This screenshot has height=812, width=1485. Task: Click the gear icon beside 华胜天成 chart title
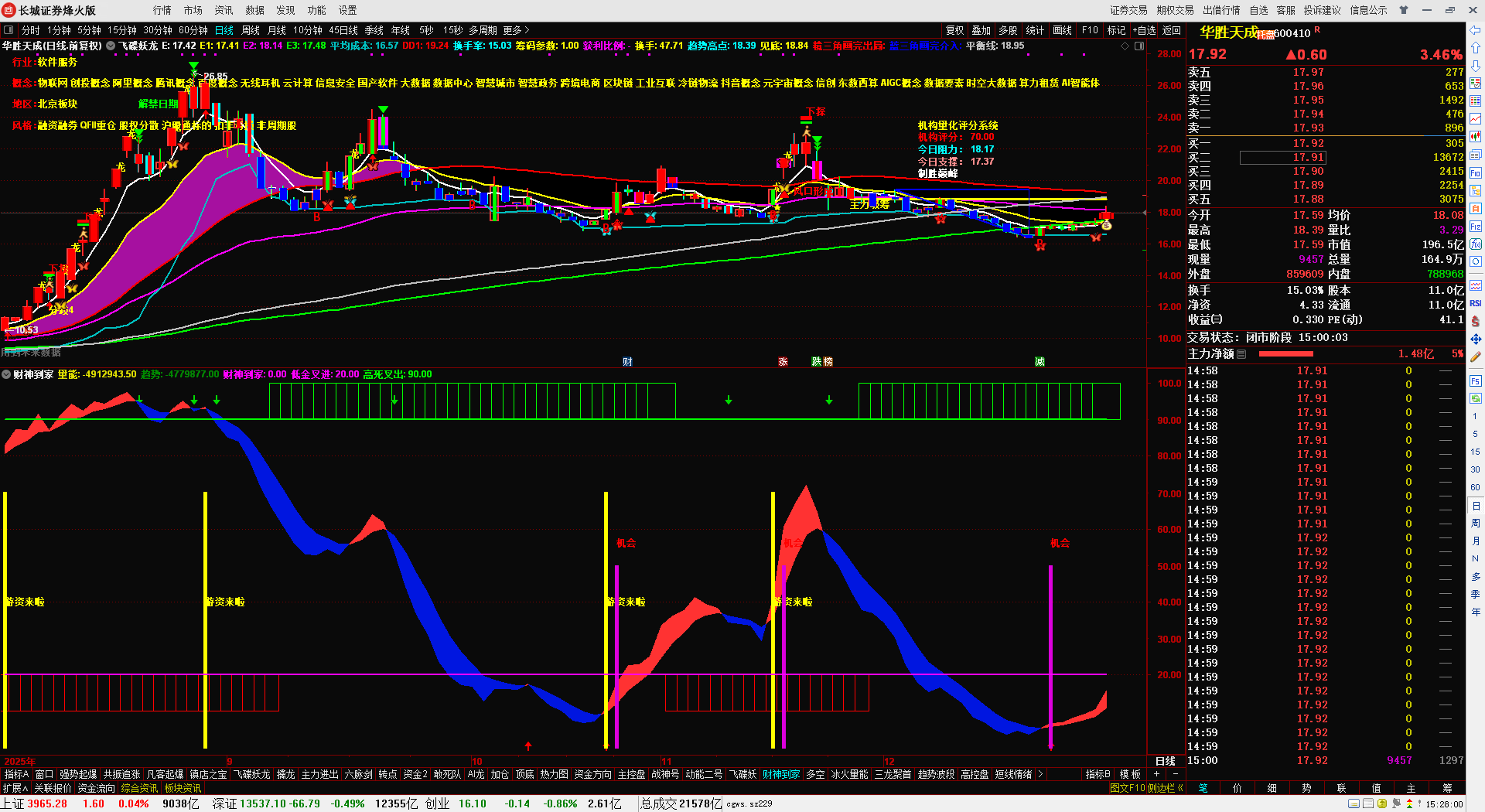[x=111, y=46]
